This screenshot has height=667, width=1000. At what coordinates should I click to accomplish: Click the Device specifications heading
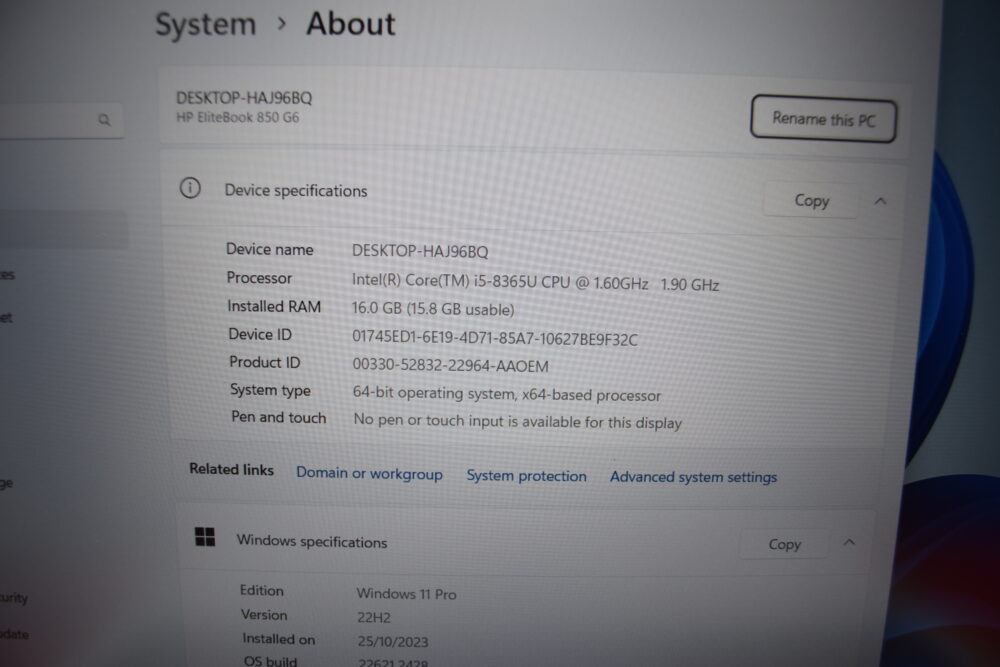(296, 191)
